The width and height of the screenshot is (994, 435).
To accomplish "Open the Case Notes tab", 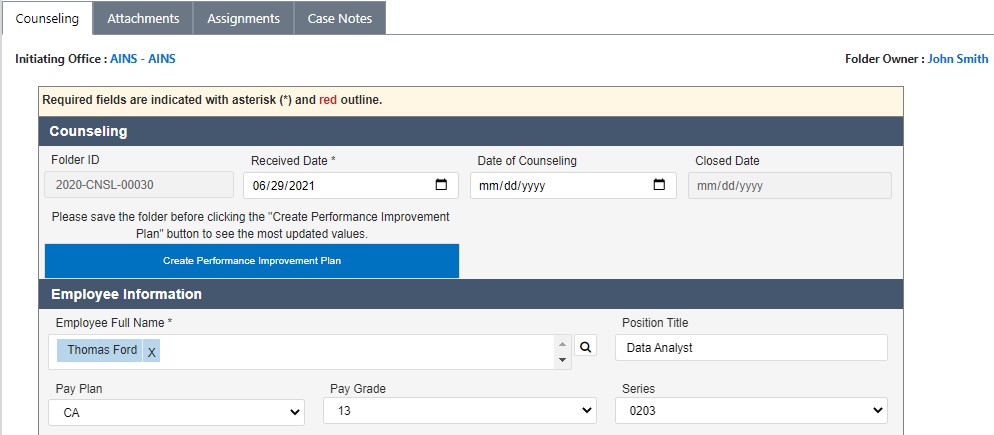I will click(x=340, y=18).
